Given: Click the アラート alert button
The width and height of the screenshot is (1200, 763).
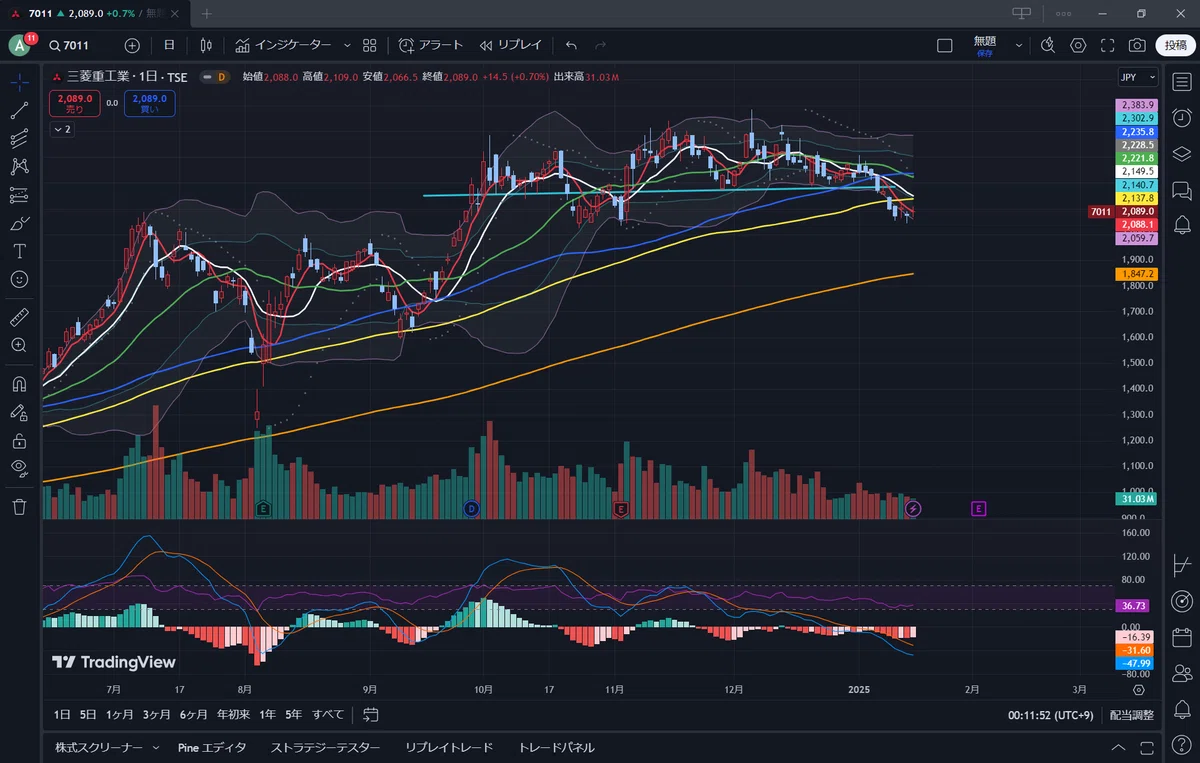Looking at the screenshot, I should [431, 45].
